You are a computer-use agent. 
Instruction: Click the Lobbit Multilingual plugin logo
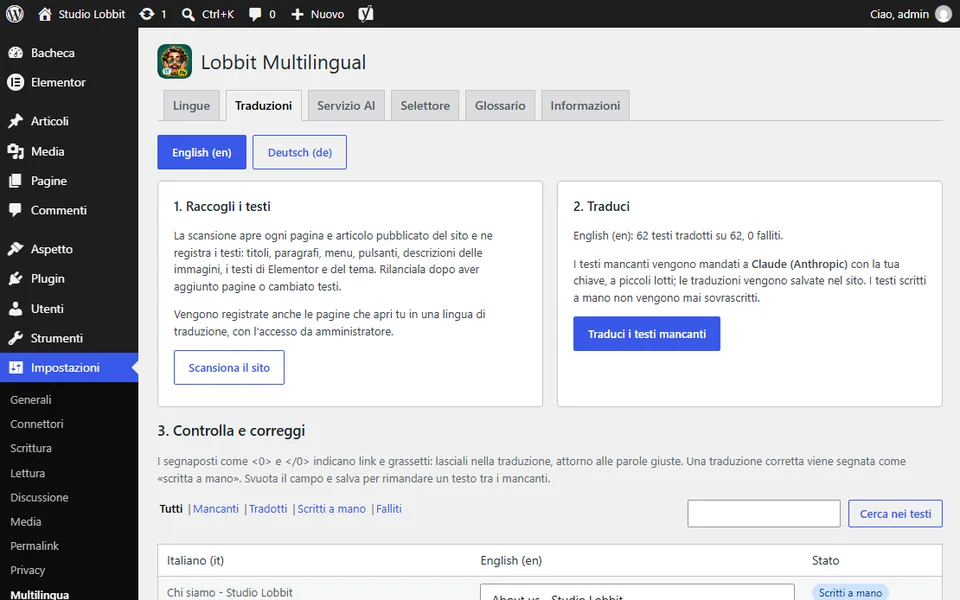point(174,61)
